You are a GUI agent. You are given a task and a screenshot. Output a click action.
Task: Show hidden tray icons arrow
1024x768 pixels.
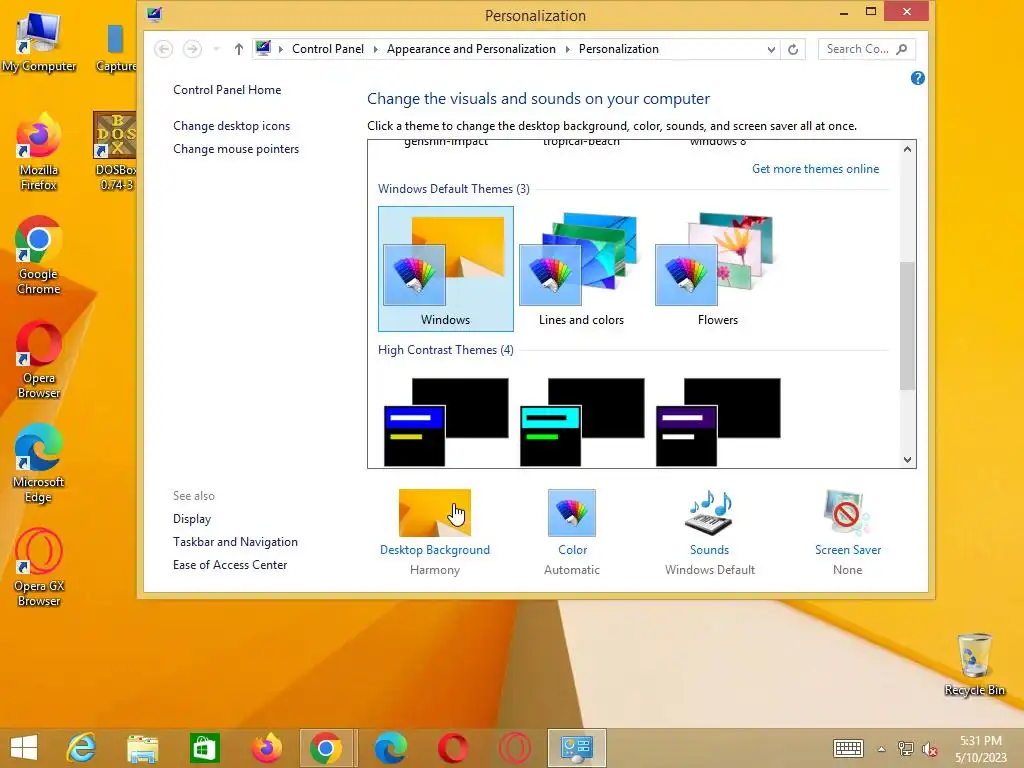881,749
